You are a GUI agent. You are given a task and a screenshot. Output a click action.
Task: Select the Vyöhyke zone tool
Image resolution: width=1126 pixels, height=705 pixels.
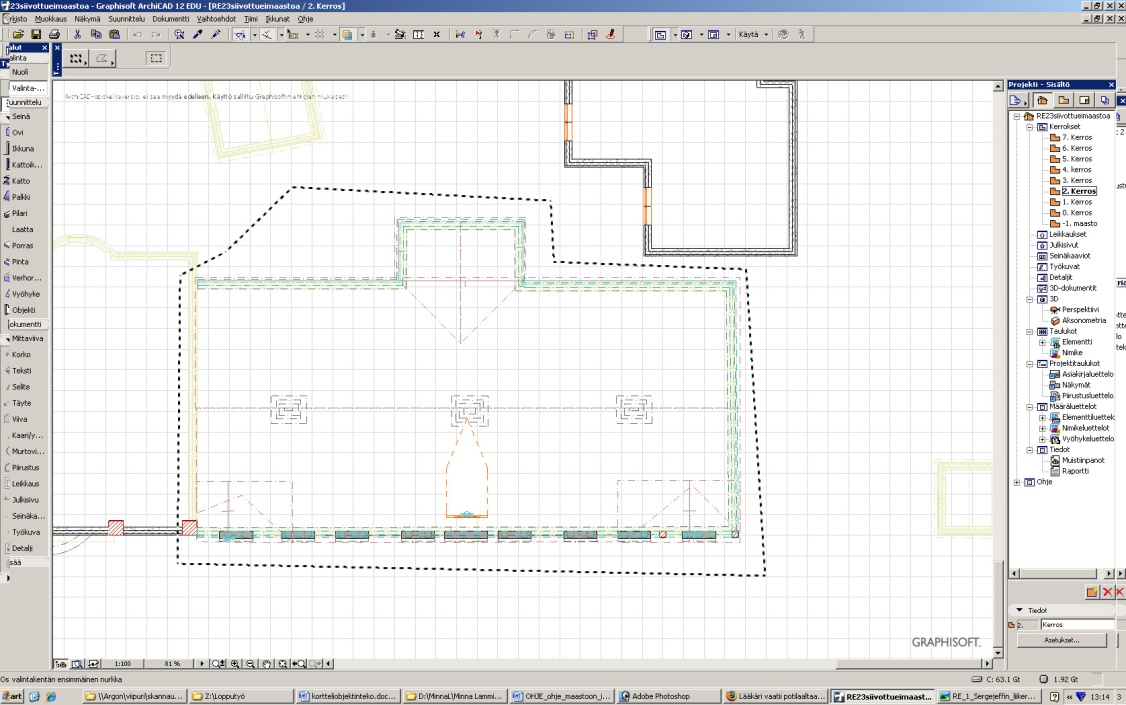pyautogui.click(x=25, y=294)
